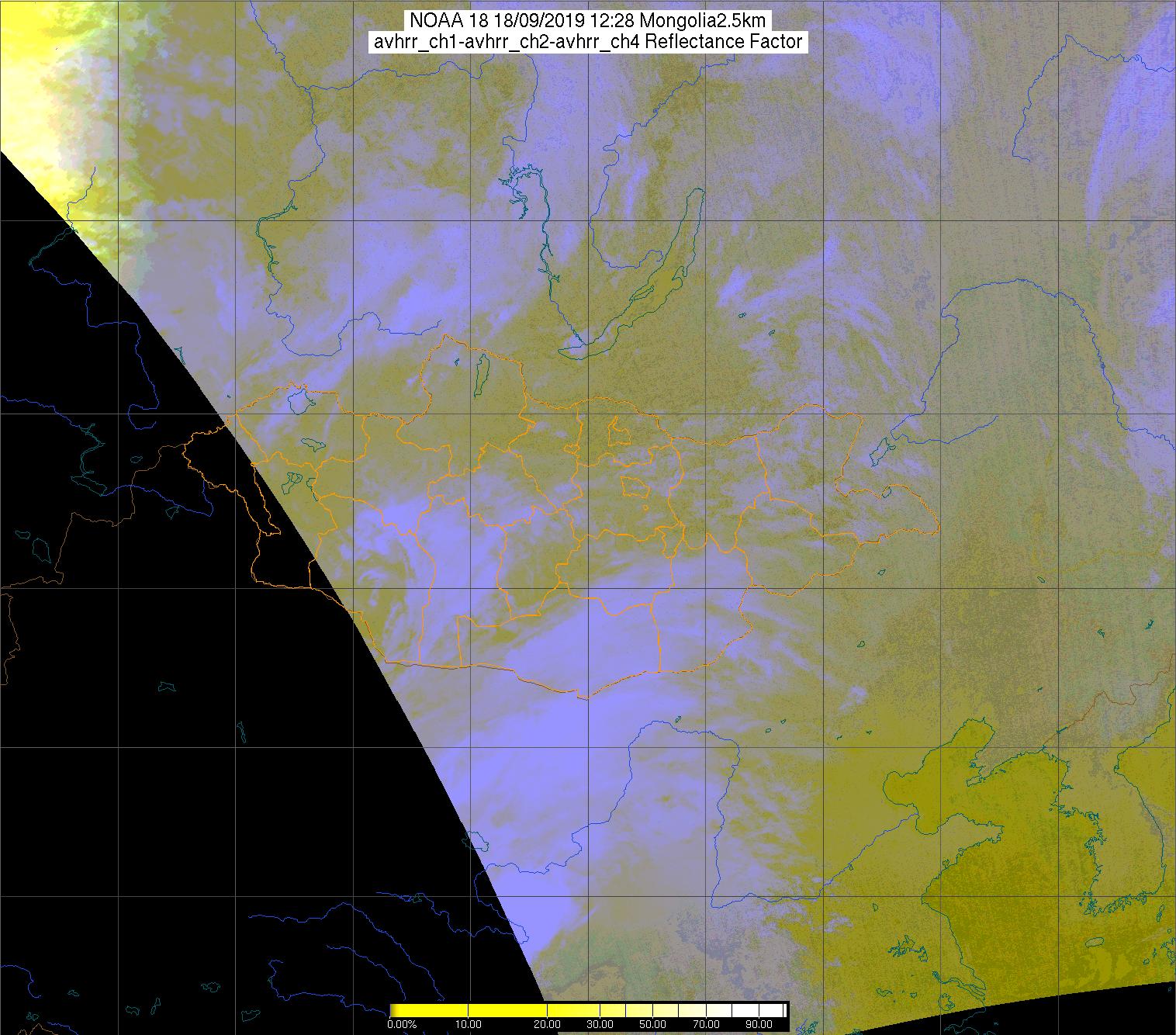Click the 30.00 legend label
Screen dimensions: 1176x1035
(x=600, y=1024)
